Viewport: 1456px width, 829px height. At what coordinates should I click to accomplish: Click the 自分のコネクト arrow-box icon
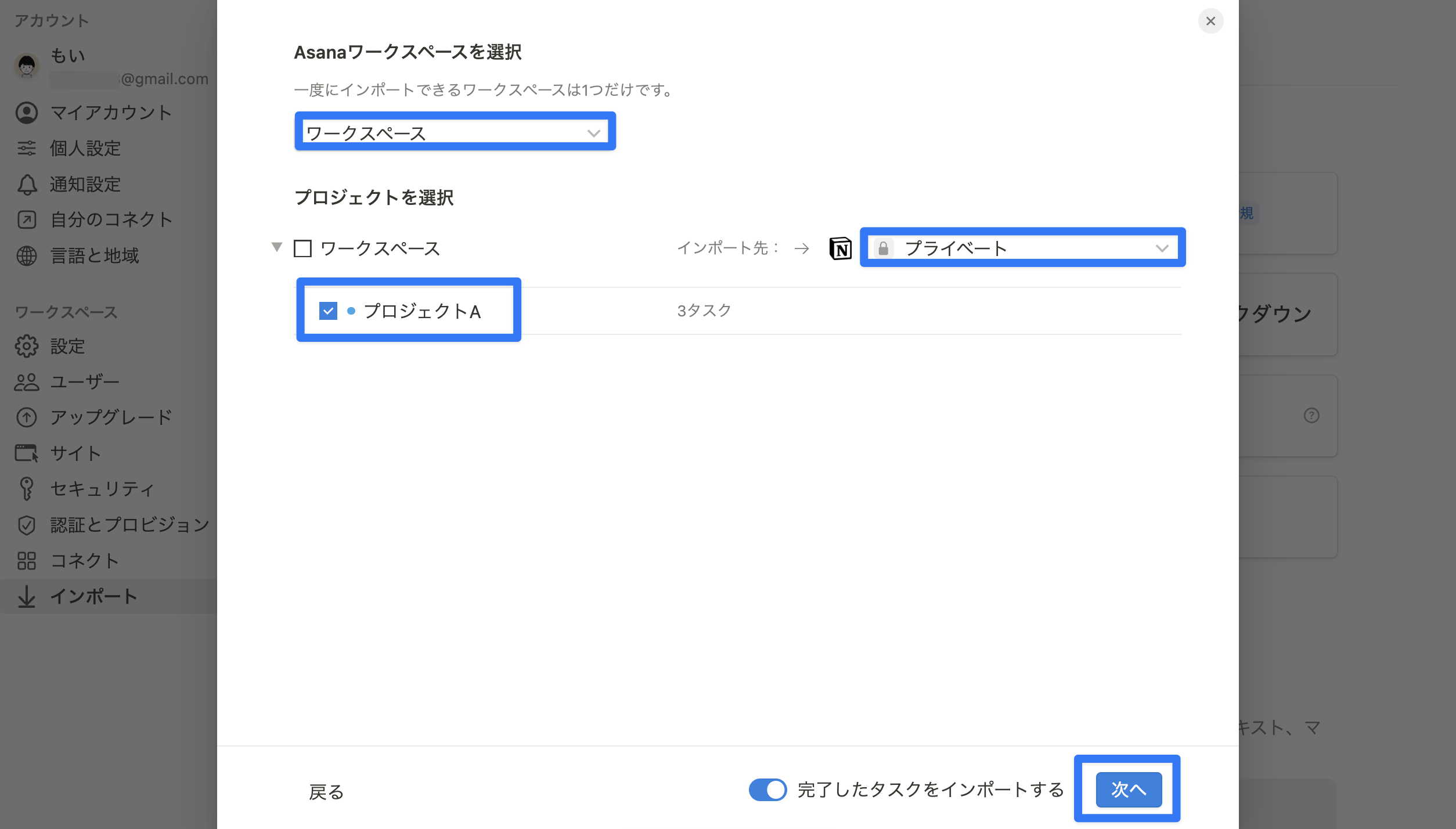(x=27, y=219)
